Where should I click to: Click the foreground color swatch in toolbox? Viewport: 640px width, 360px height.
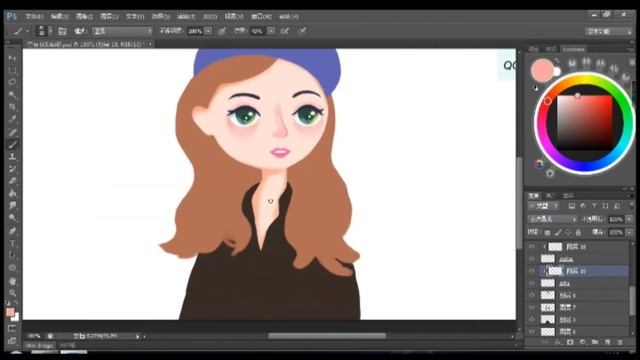click(10, 313)
